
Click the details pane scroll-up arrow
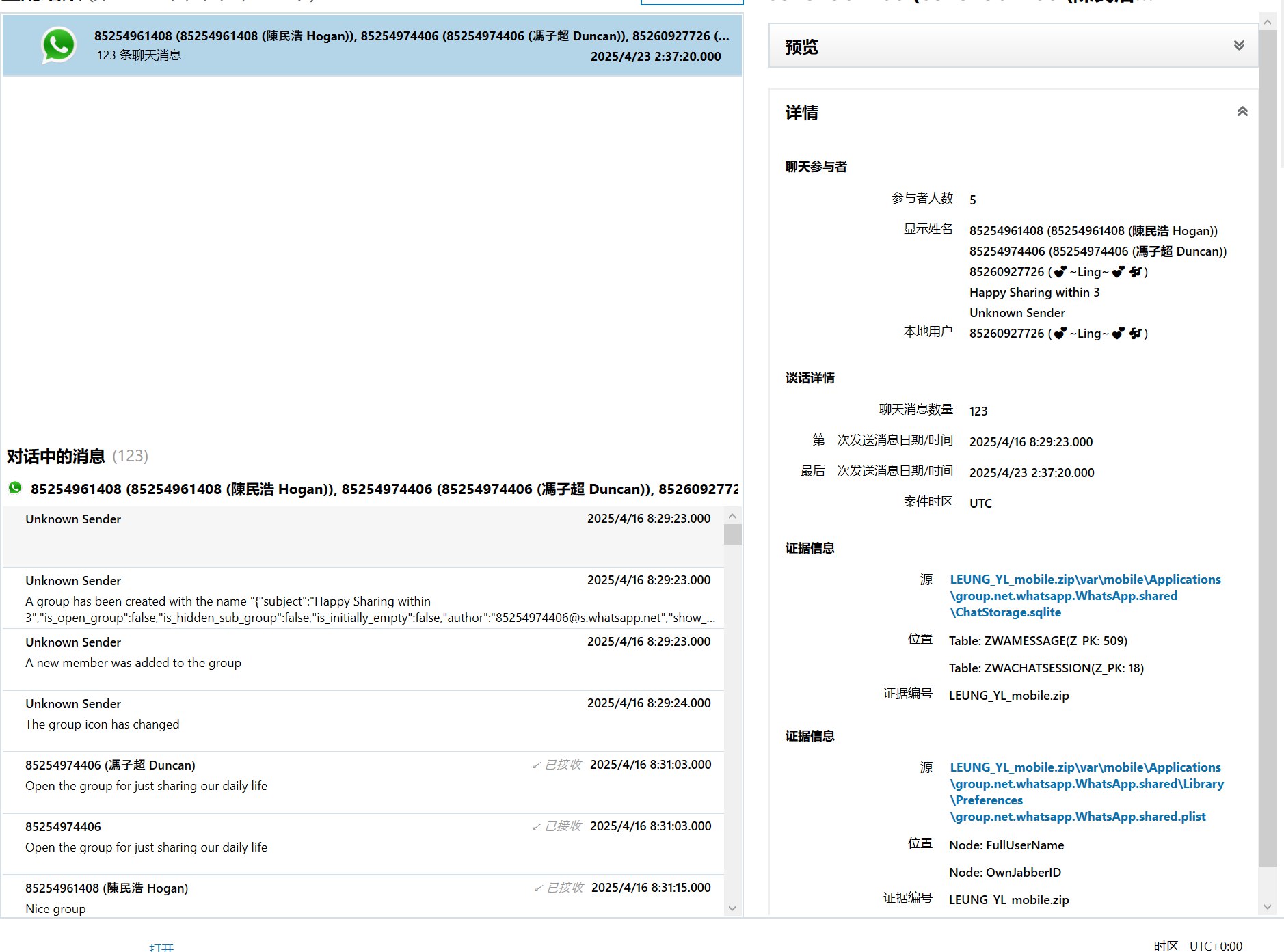[x=1267, y=22]
